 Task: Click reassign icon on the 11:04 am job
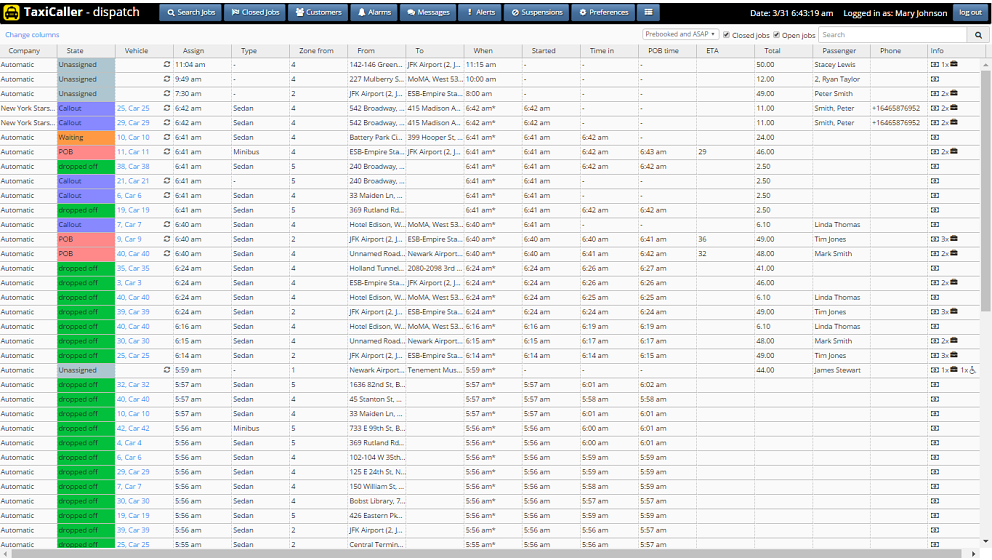click(x=167, y=64)
